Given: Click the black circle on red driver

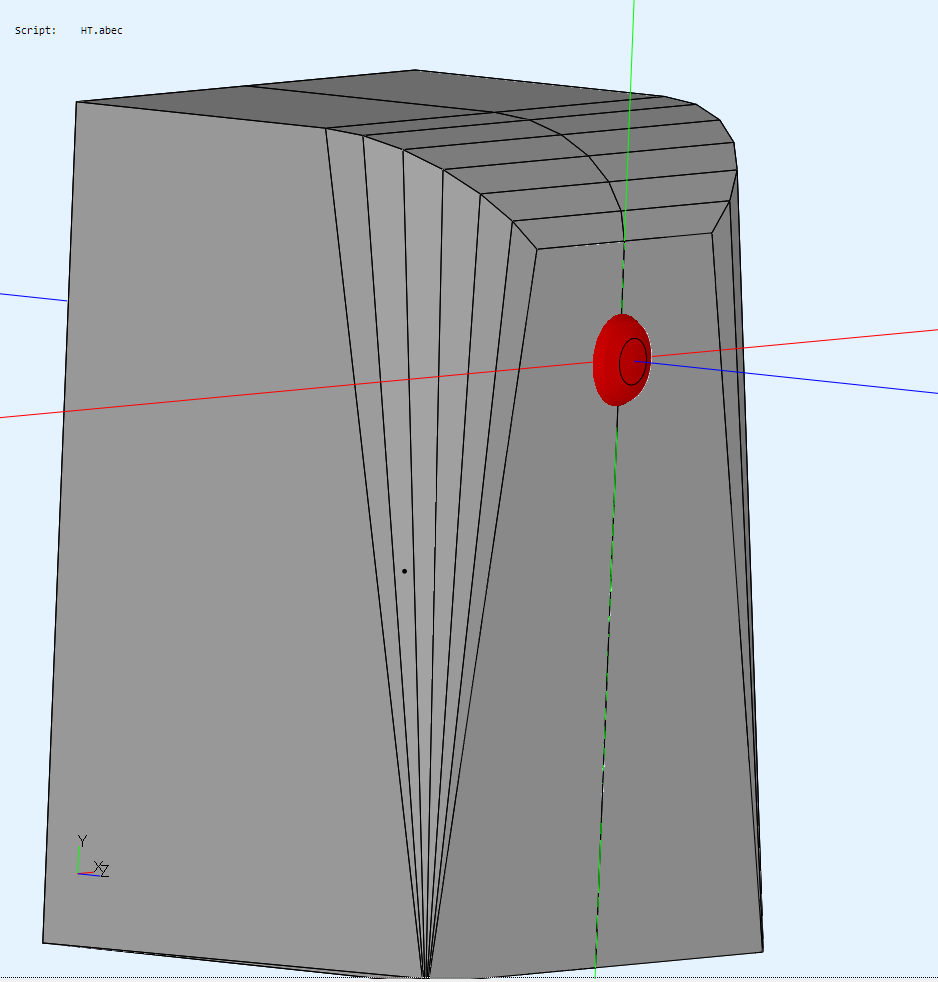Looking at the screenshot, I should click(x=633, y=361).
